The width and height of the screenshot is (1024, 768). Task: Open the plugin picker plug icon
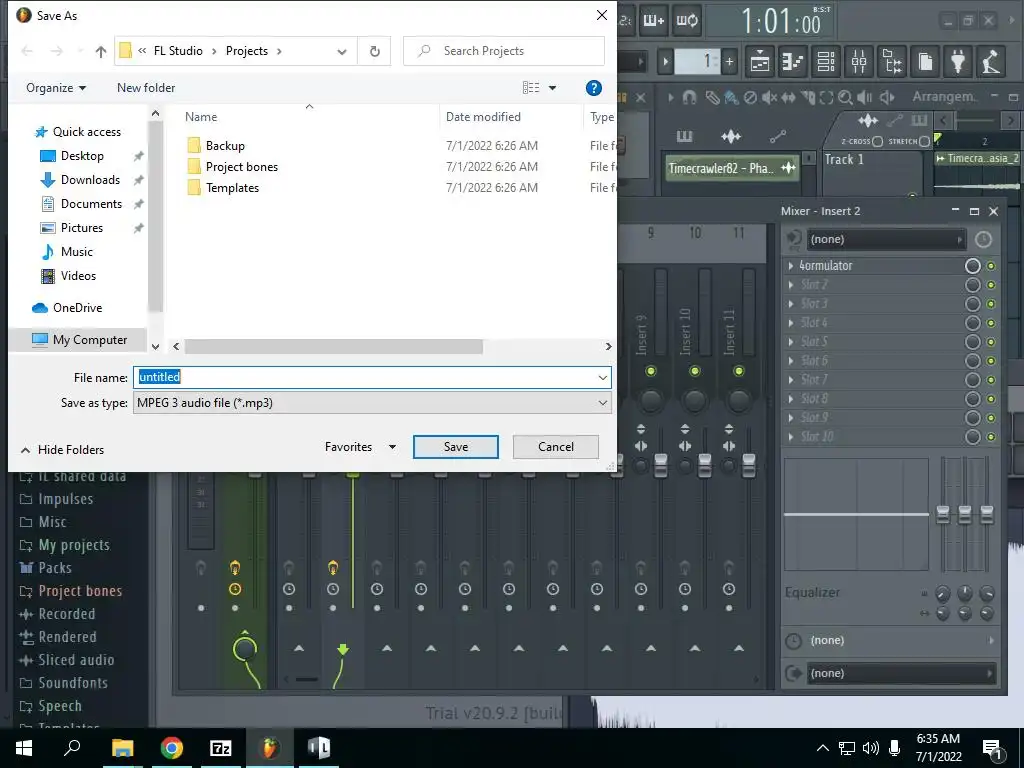pos(958,62)
